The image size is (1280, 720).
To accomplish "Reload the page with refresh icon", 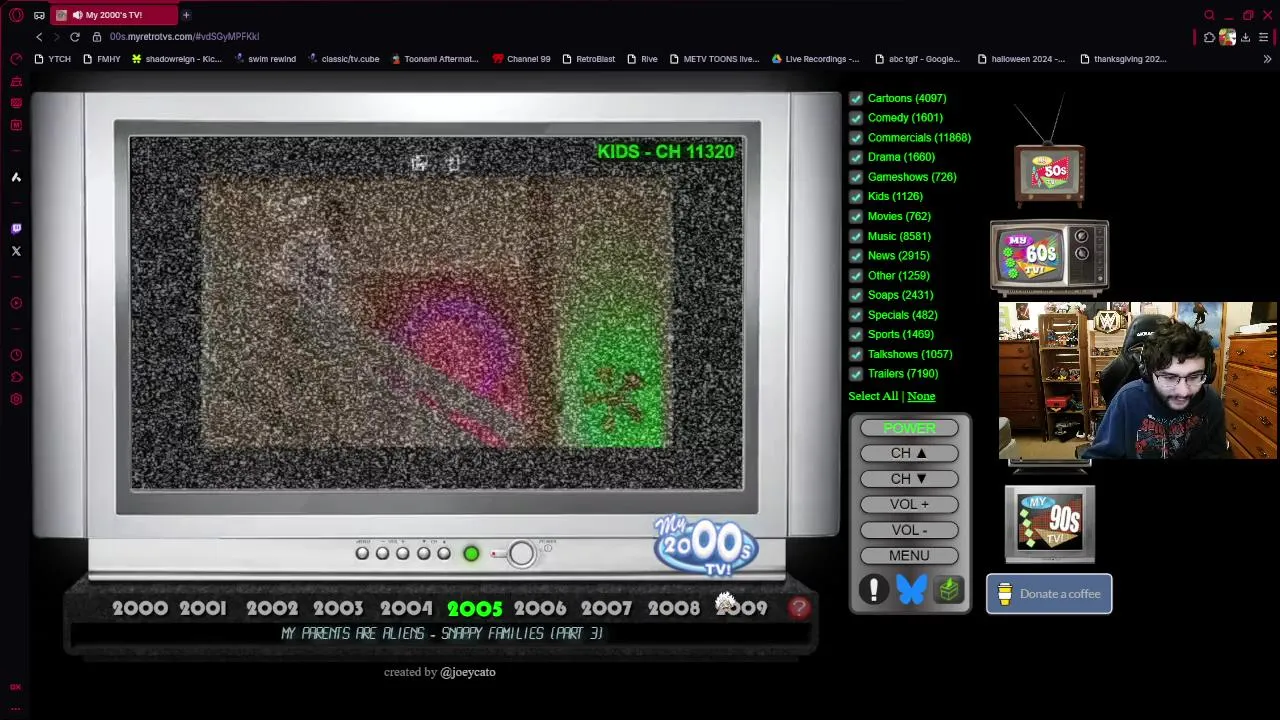I will tap(74, 36).
